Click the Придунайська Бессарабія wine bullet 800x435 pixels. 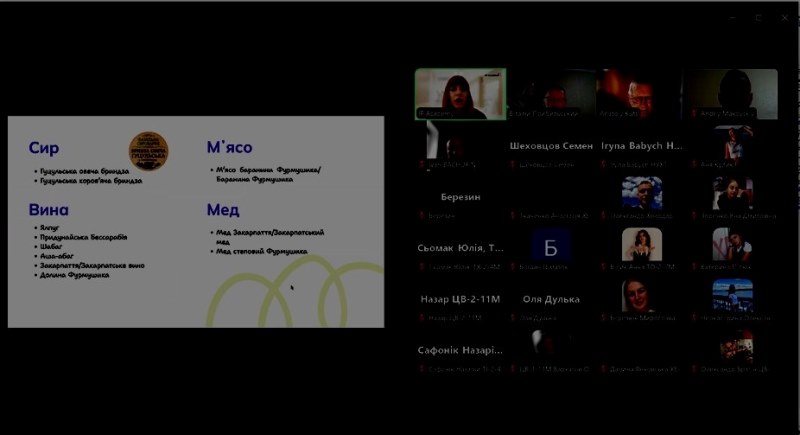84,237
